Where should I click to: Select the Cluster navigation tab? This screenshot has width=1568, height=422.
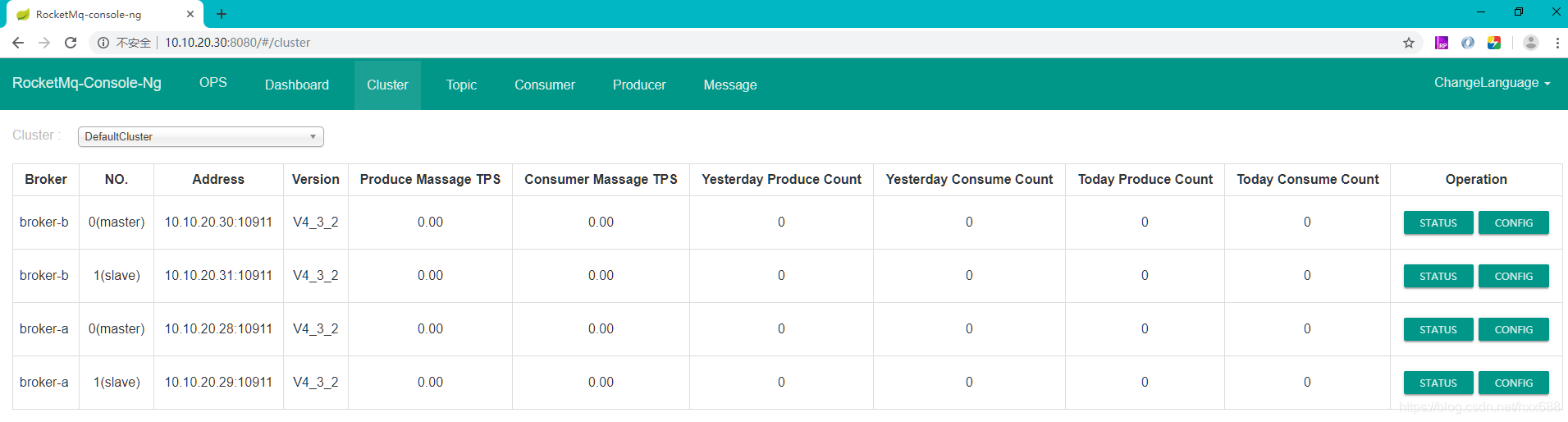(x=387, y=85)
